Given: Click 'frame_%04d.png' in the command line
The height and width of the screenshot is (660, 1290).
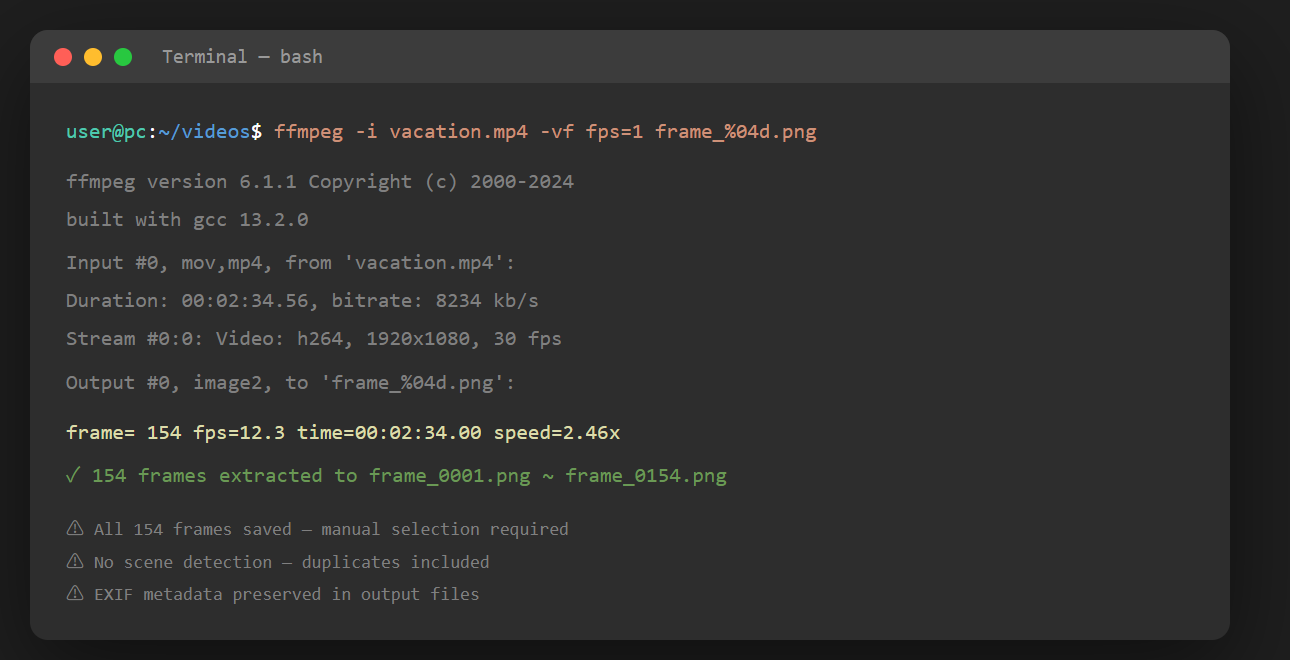Looking at the screenshot, I should tap(736, 132).
